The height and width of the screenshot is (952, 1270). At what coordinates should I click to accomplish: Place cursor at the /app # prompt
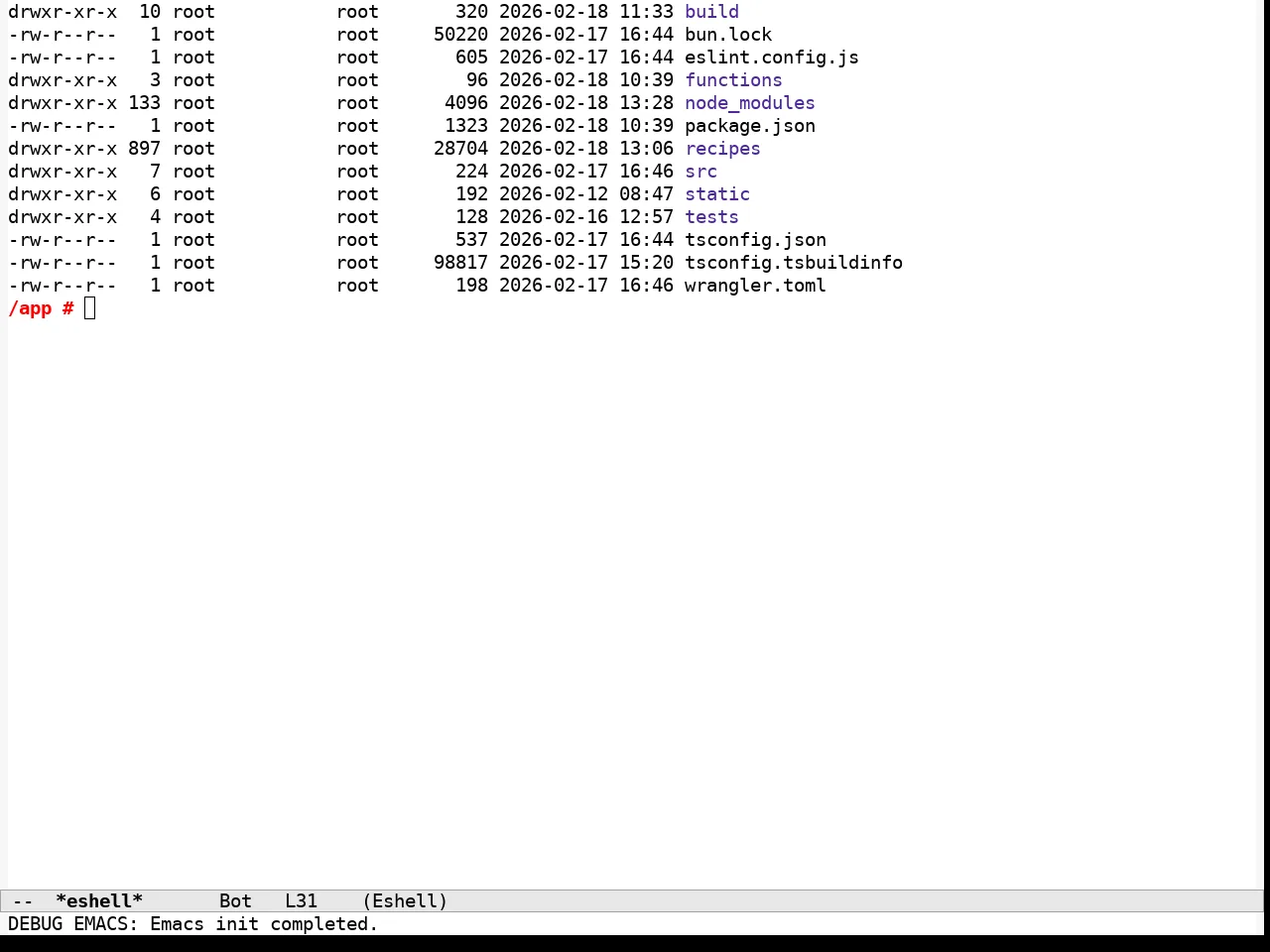coord(90,308)
